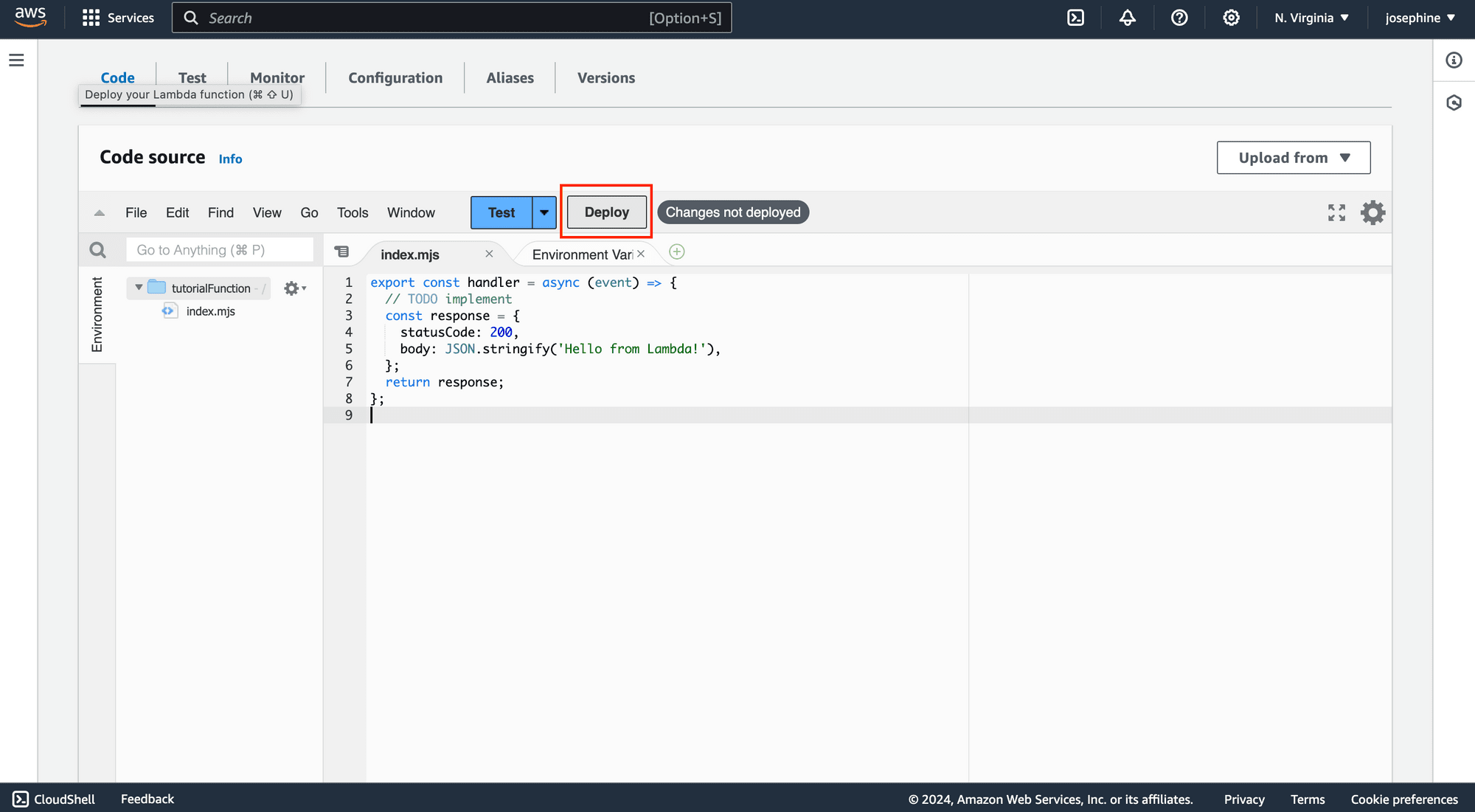The width and height of the screenshot is (1475, 812).
Task: Click the Test button to run function
Action: [x=501, y=211]
